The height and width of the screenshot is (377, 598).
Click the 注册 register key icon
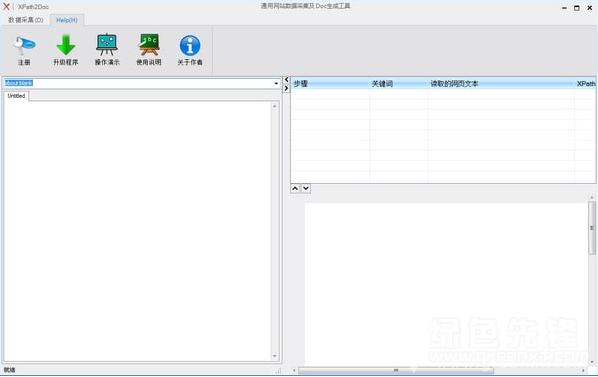[x=25, y=45]
